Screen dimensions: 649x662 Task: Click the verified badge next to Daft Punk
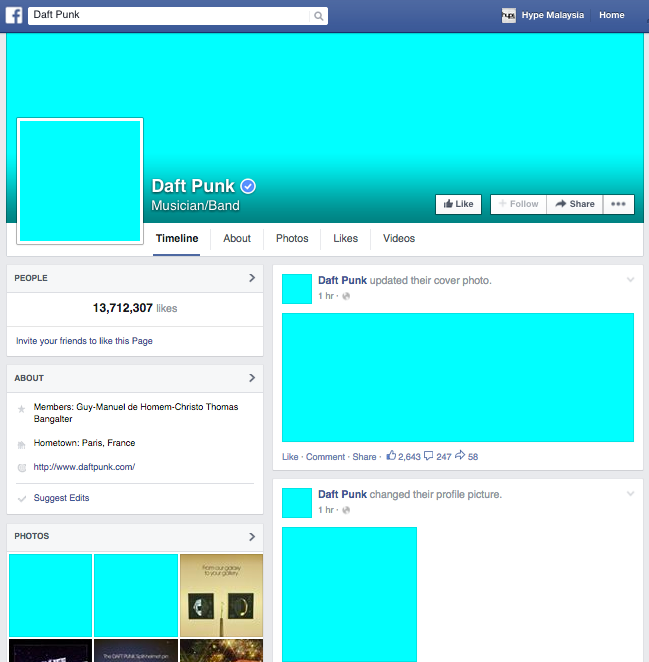[x=249, y=186]
